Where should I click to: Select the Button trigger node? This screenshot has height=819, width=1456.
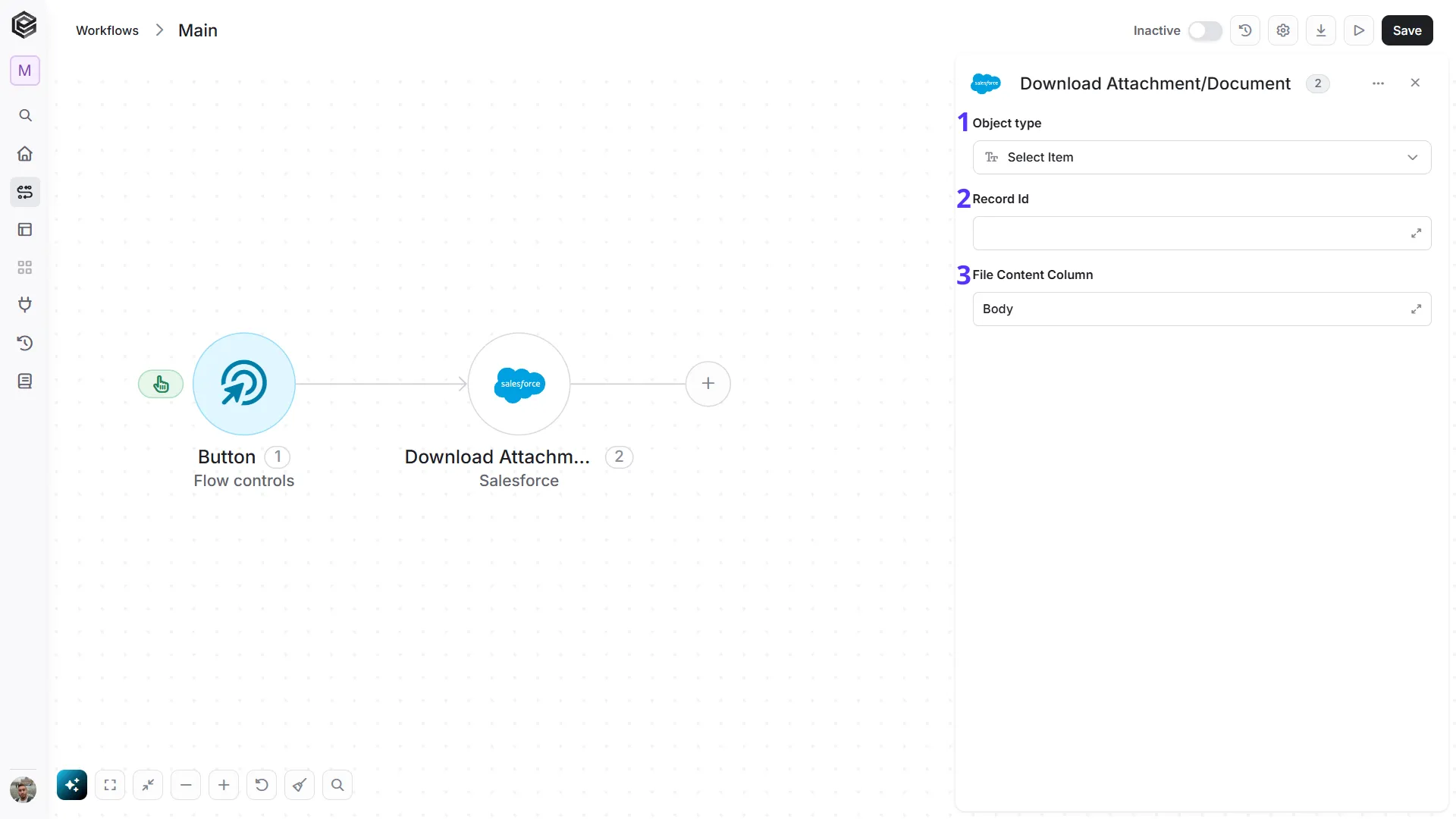pos(244,384)
